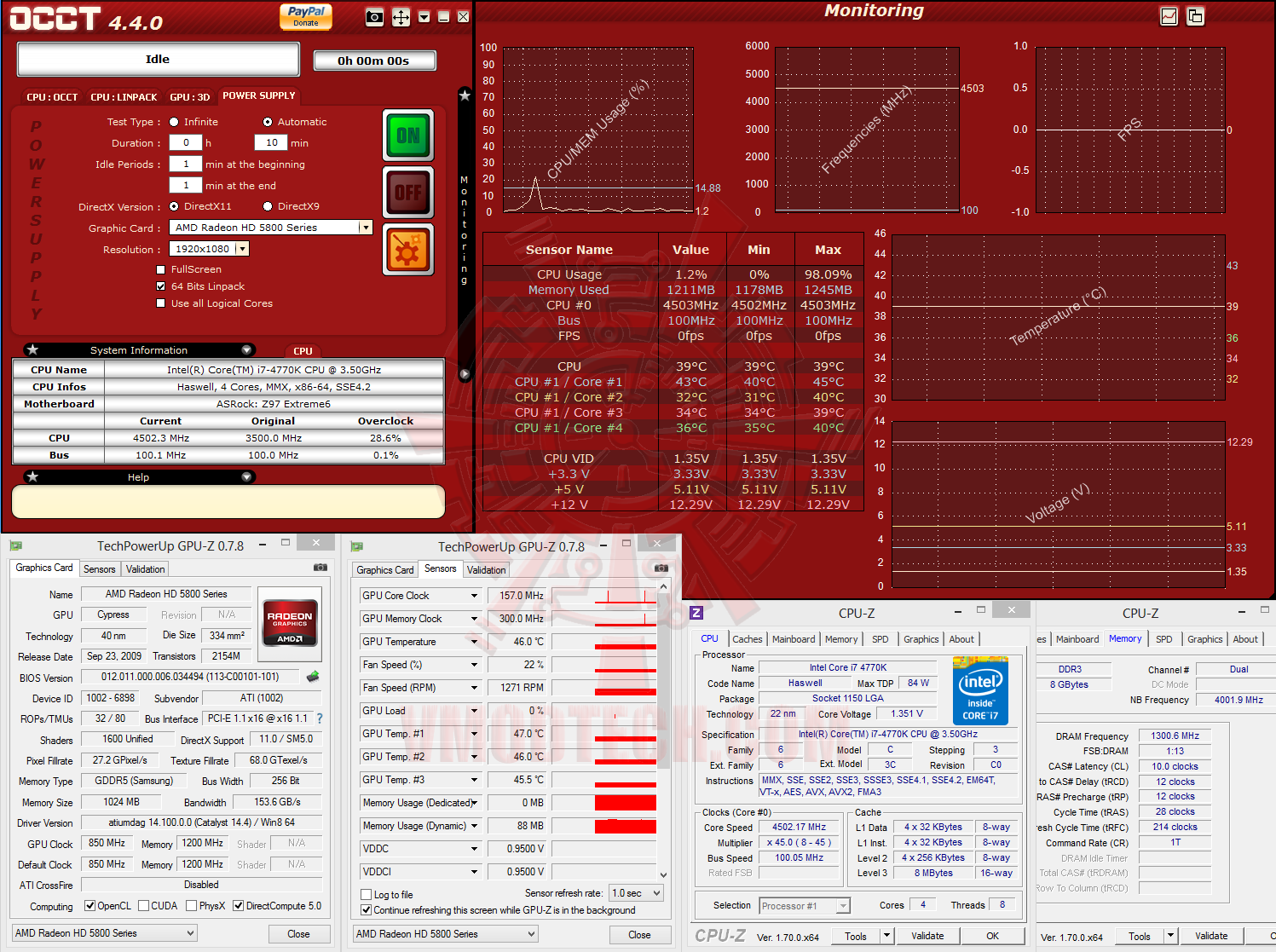This screenshot has height=952, width=1276.
Task: Start the test with the green ON button
Action: click(408, 136)
